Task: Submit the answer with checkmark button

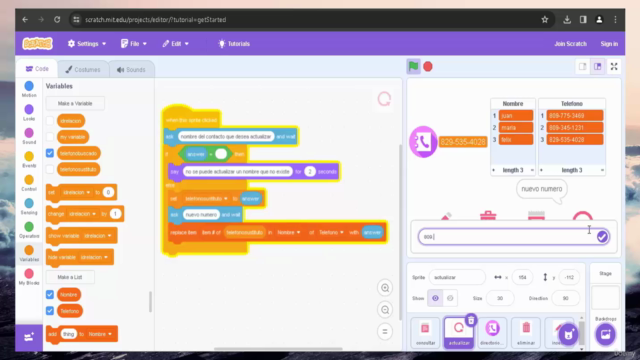Action: [x=602, y=237]
